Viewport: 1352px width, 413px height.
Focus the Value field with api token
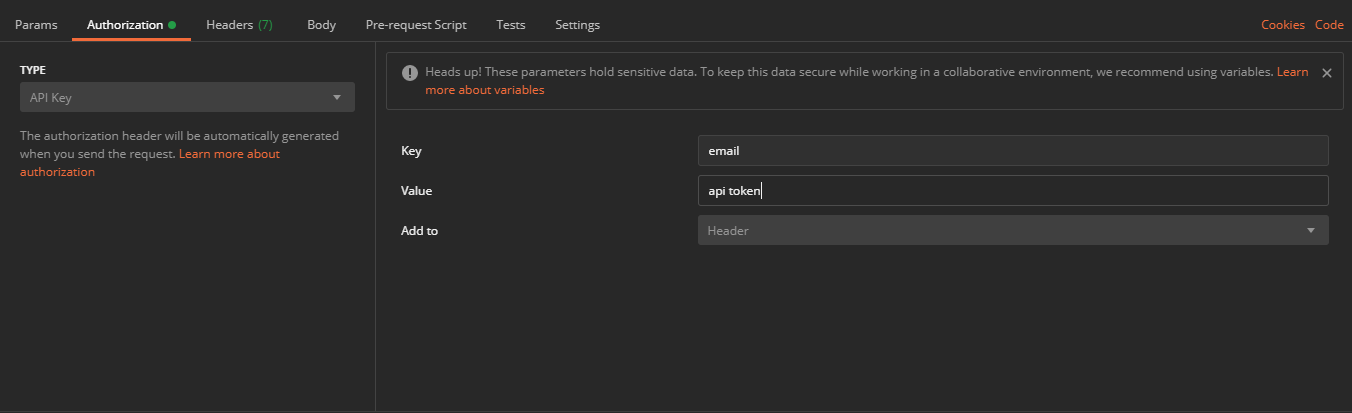click(1013, 191)
